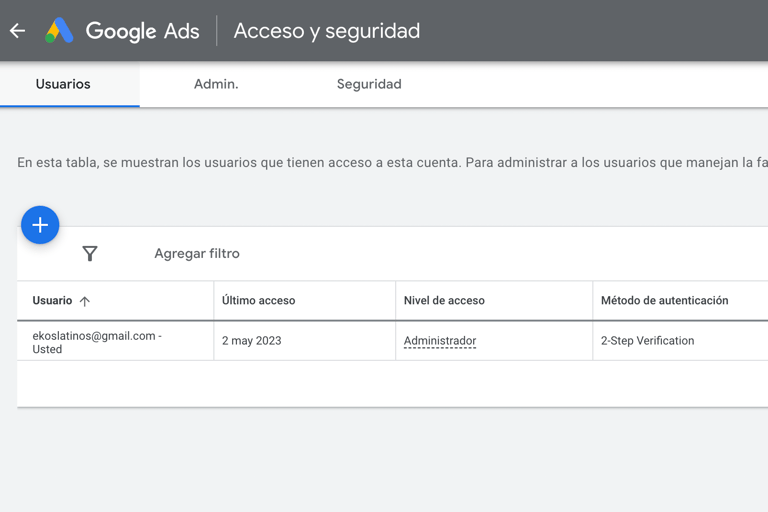Add a new user with the plus button
The height and width of the screenshot is (512, 768).
click(40, 225)
